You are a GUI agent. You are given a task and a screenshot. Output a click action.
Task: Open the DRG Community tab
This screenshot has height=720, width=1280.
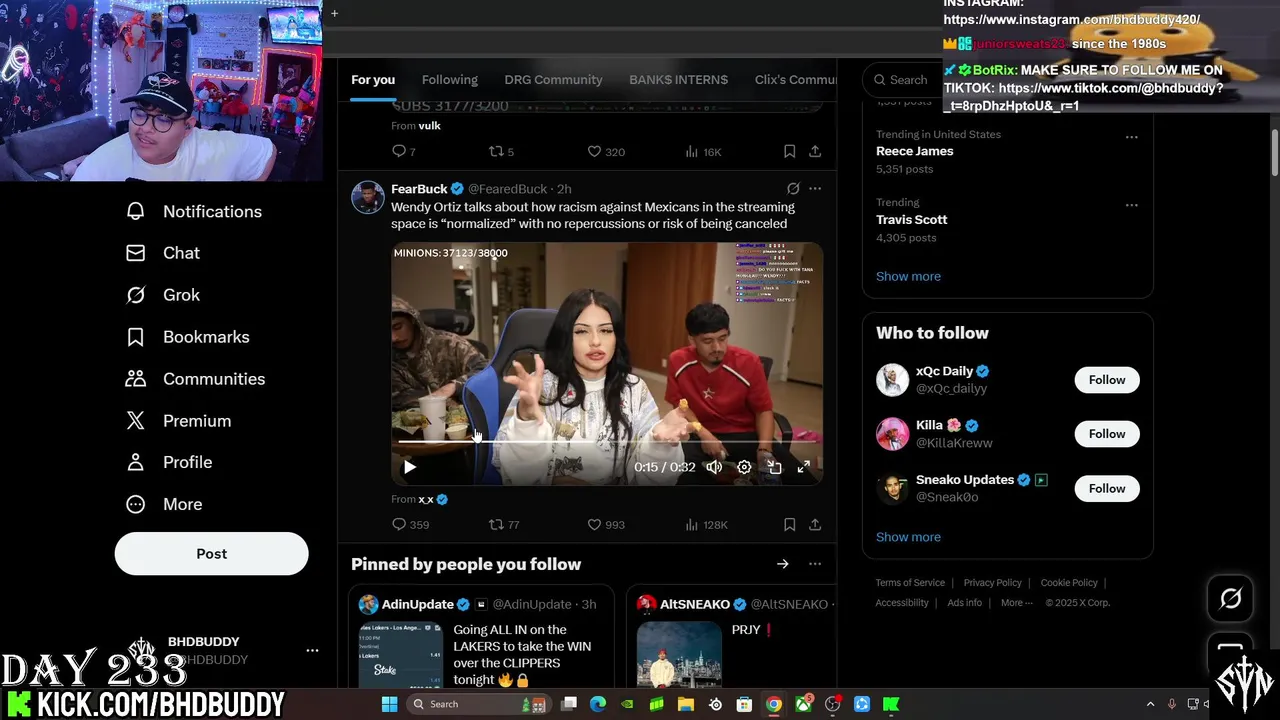(x=553, y=80)
